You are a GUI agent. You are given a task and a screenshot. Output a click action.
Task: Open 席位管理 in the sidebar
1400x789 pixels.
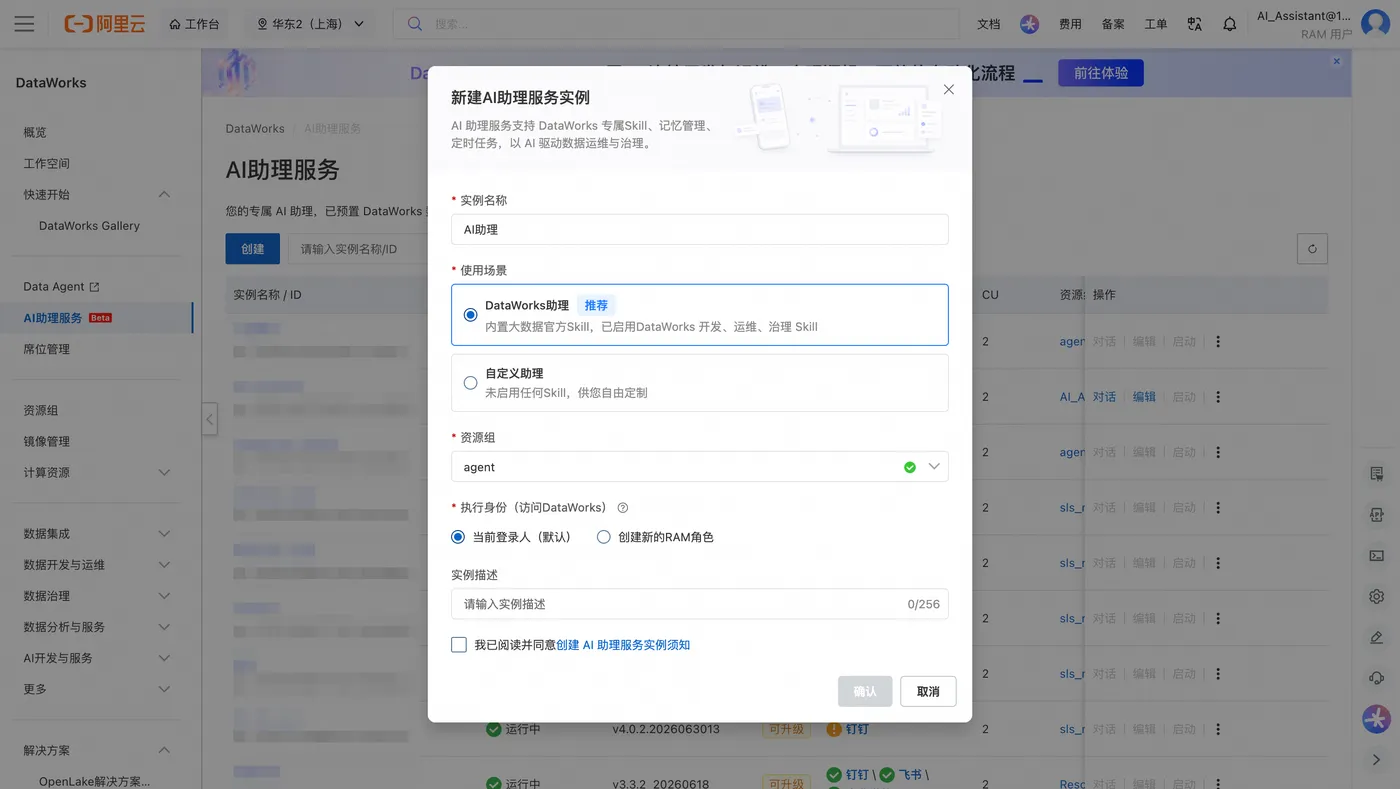click(x=47, y=349)
